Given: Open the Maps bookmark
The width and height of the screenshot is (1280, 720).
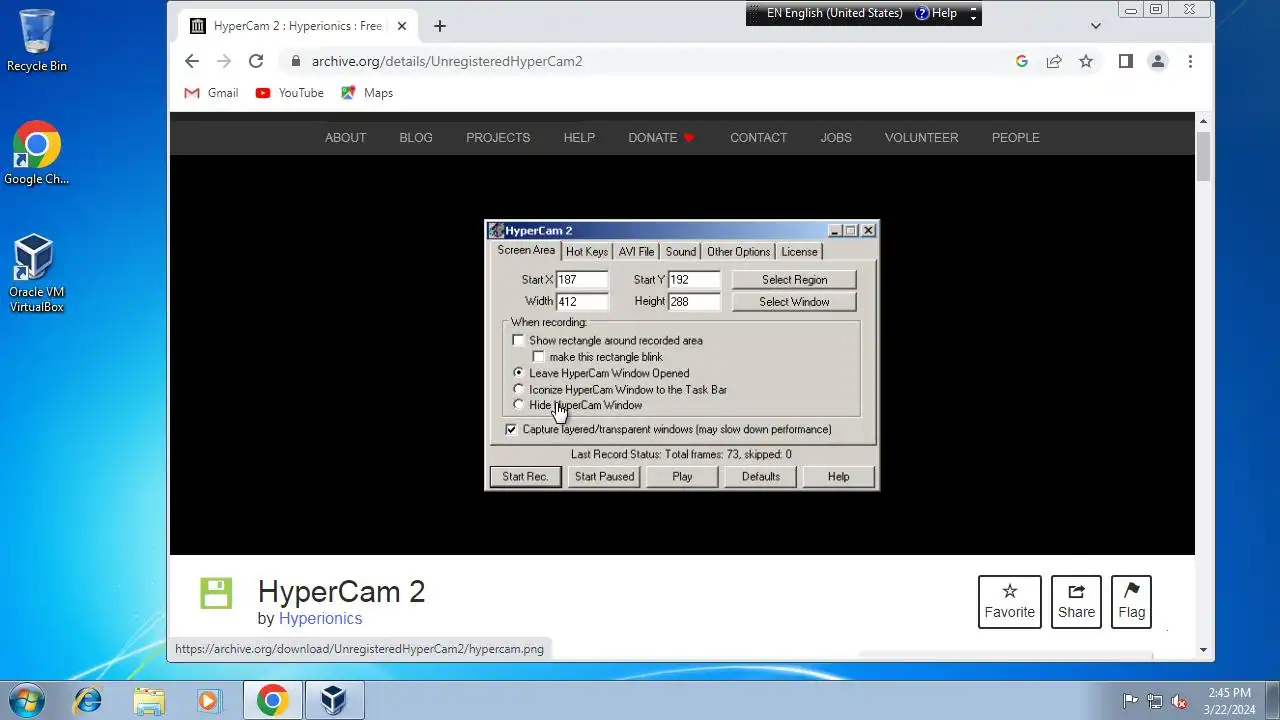Looking at the screenshot, I should point(367,93).
